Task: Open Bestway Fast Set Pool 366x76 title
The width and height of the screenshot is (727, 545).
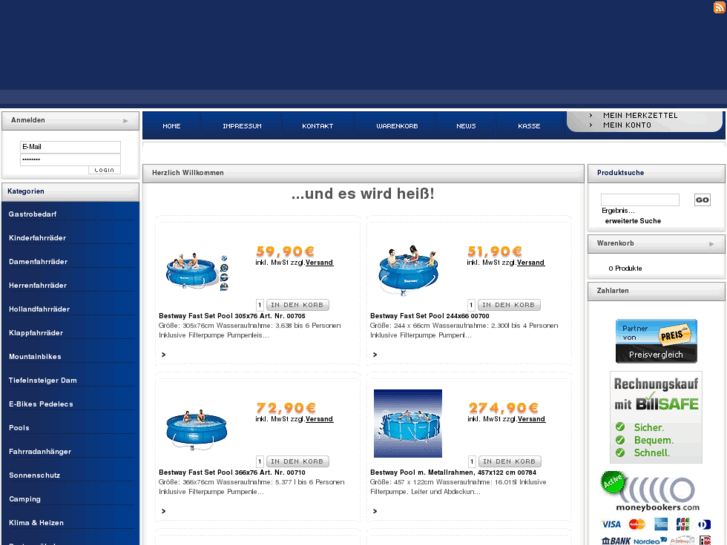Action: coord(232,473)
